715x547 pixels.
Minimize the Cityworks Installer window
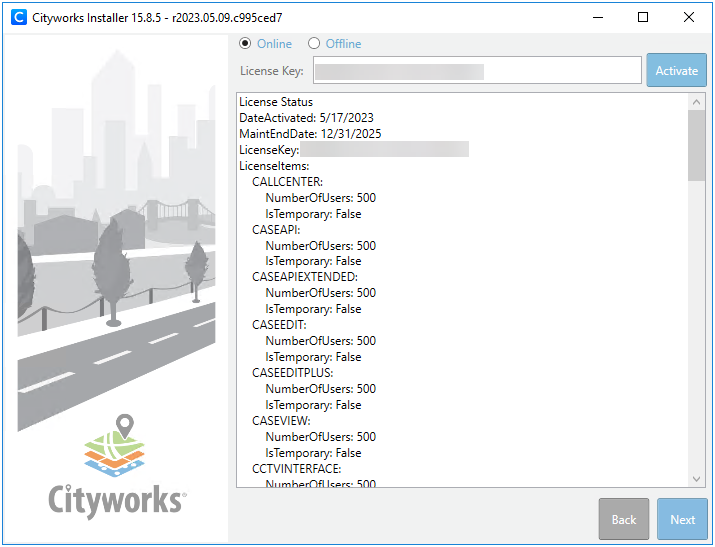[x=597, y=17]
